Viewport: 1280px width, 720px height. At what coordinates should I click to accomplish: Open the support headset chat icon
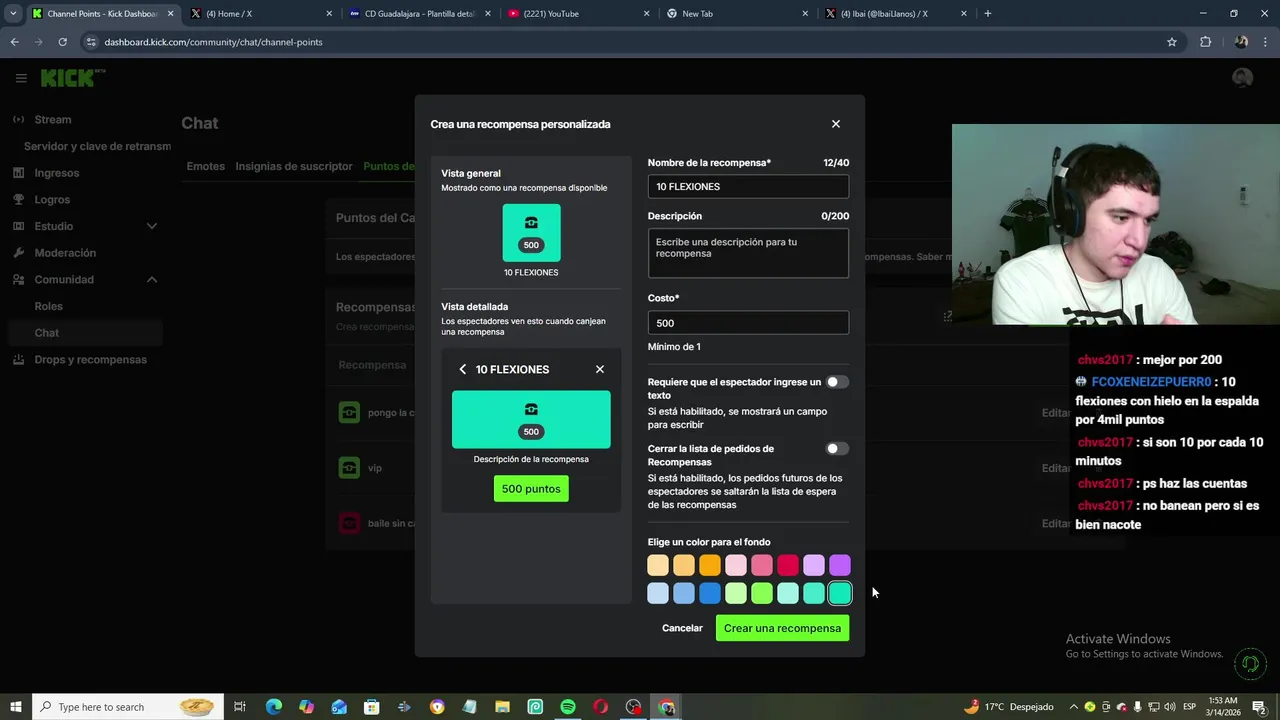point(1249,663)
